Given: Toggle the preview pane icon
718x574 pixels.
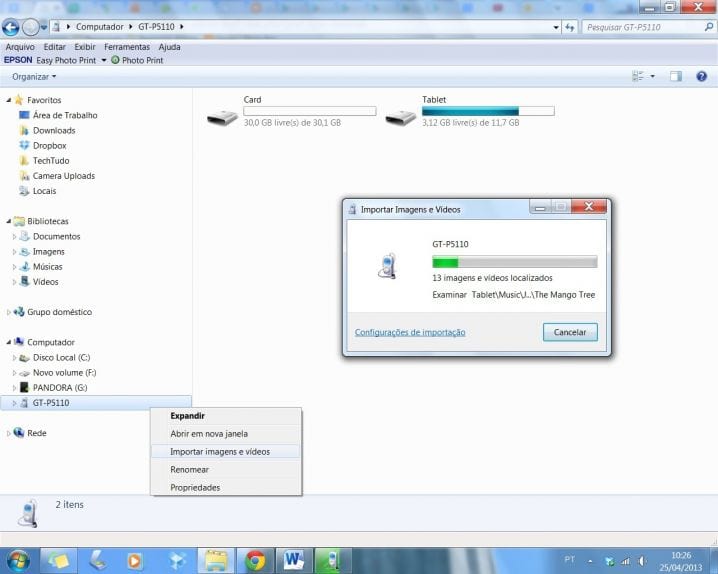Looking at the screenshot, I should pos(675,76).
